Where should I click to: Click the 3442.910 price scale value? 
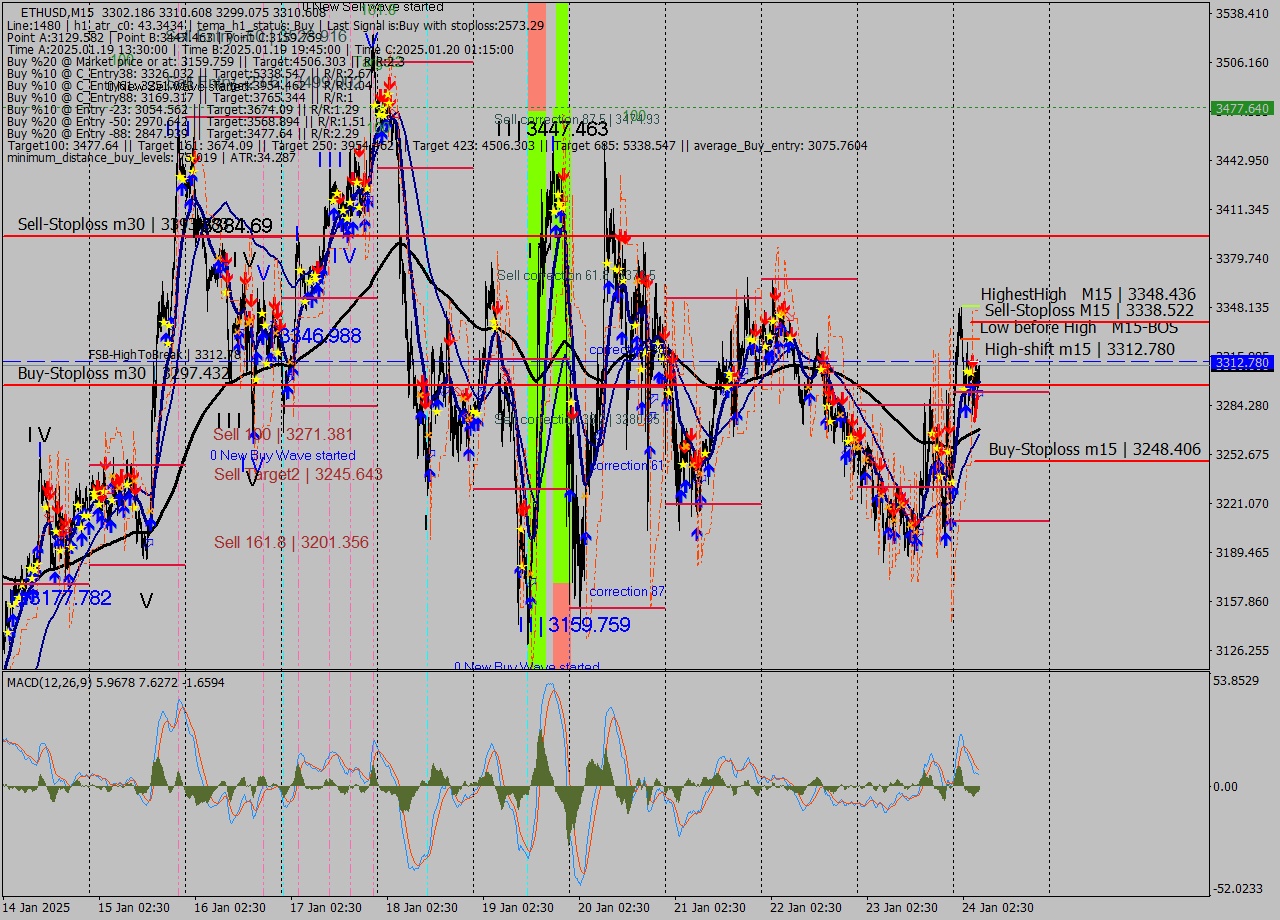click(x=1241, y=160)
